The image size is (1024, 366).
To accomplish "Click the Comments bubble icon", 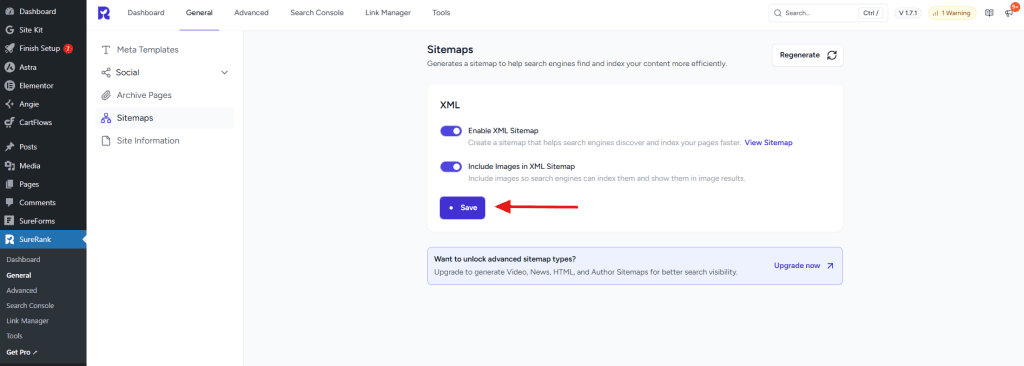I will [9, 203].
